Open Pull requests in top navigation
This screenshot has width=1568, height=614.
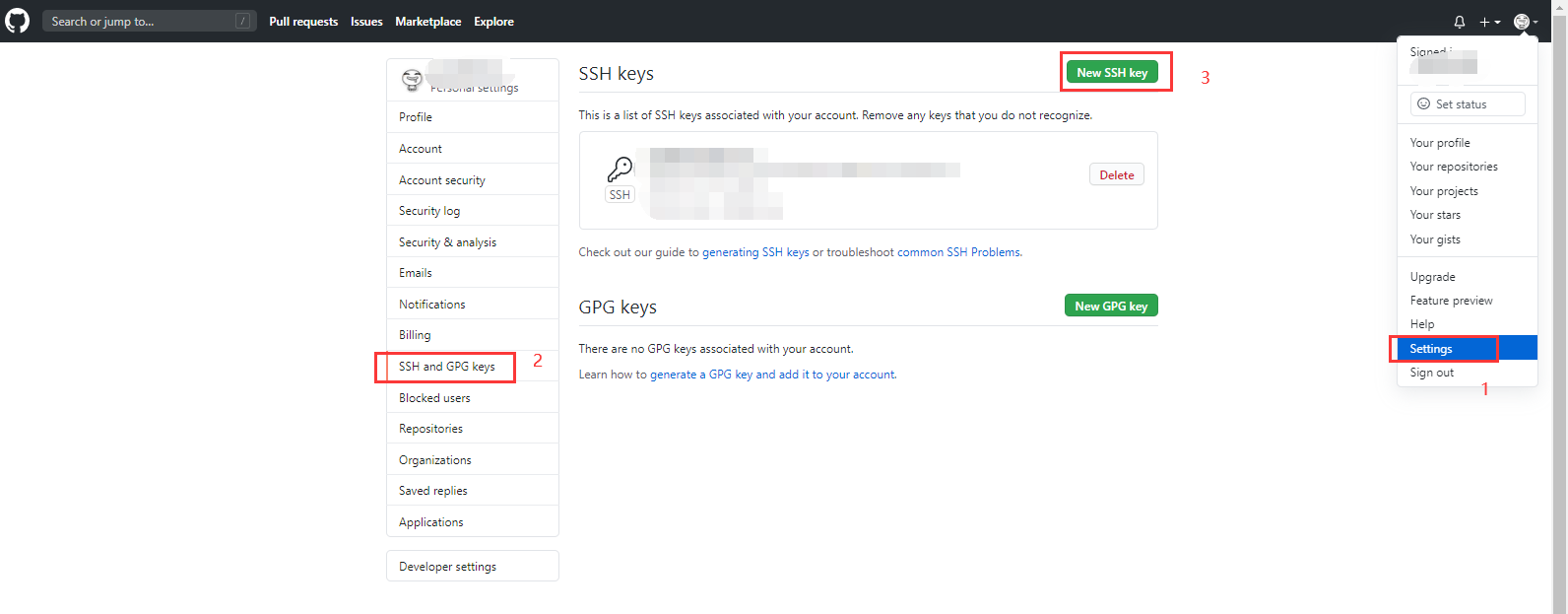click(303, 22)
